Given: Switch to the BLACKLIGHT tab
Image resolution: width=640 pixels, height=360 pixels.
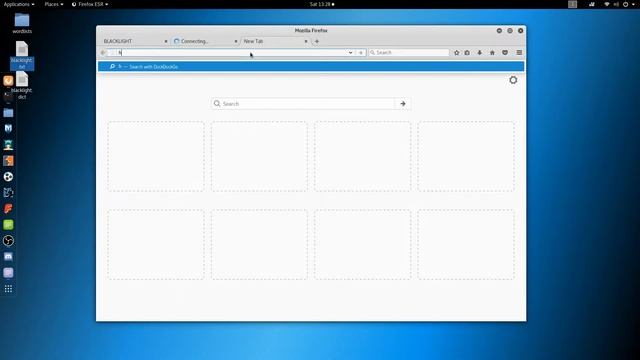Looking at the screenshot, I should click(x=134, y=41).
